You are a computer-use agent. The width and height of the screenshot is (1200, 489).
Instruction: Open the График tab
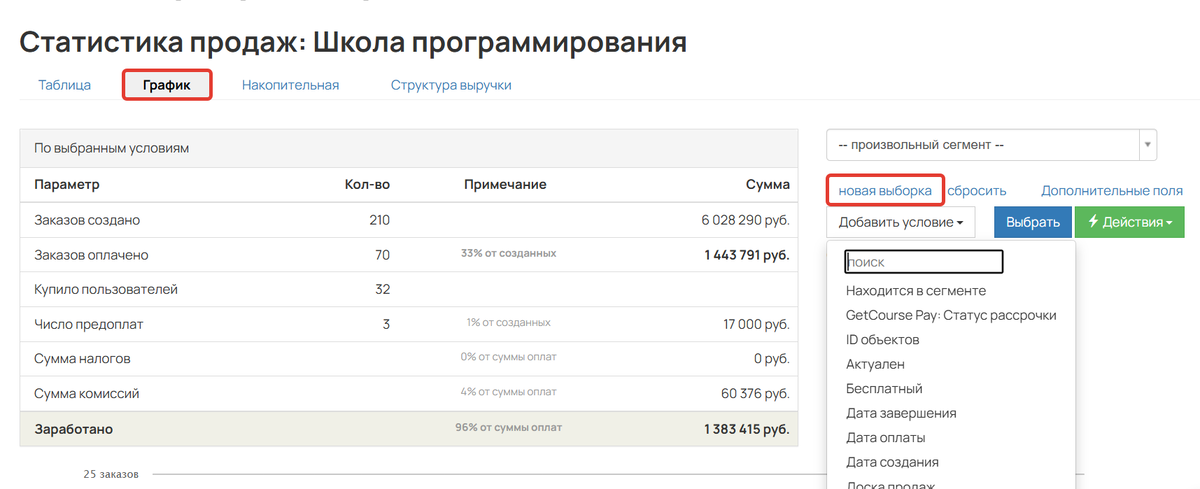coord(168,85)
